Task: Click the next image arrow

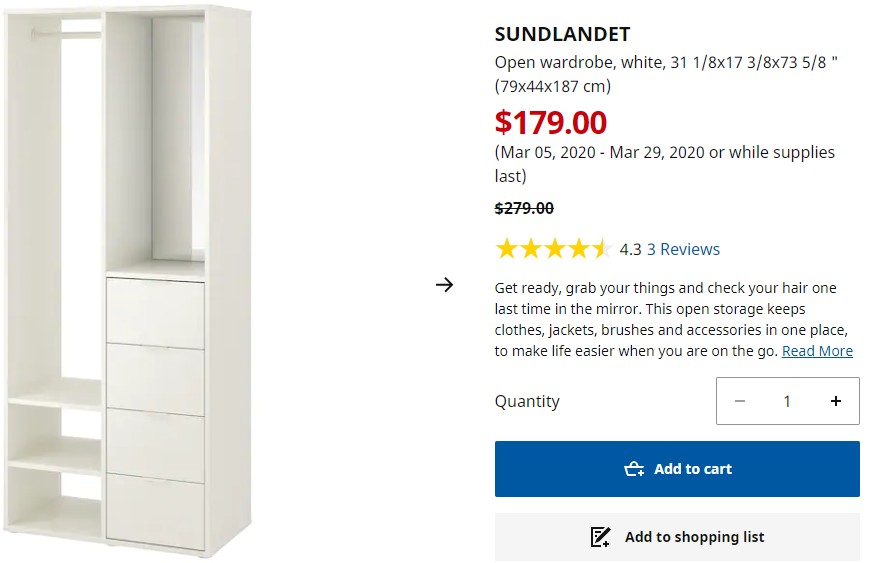Action: pos(445,285)
